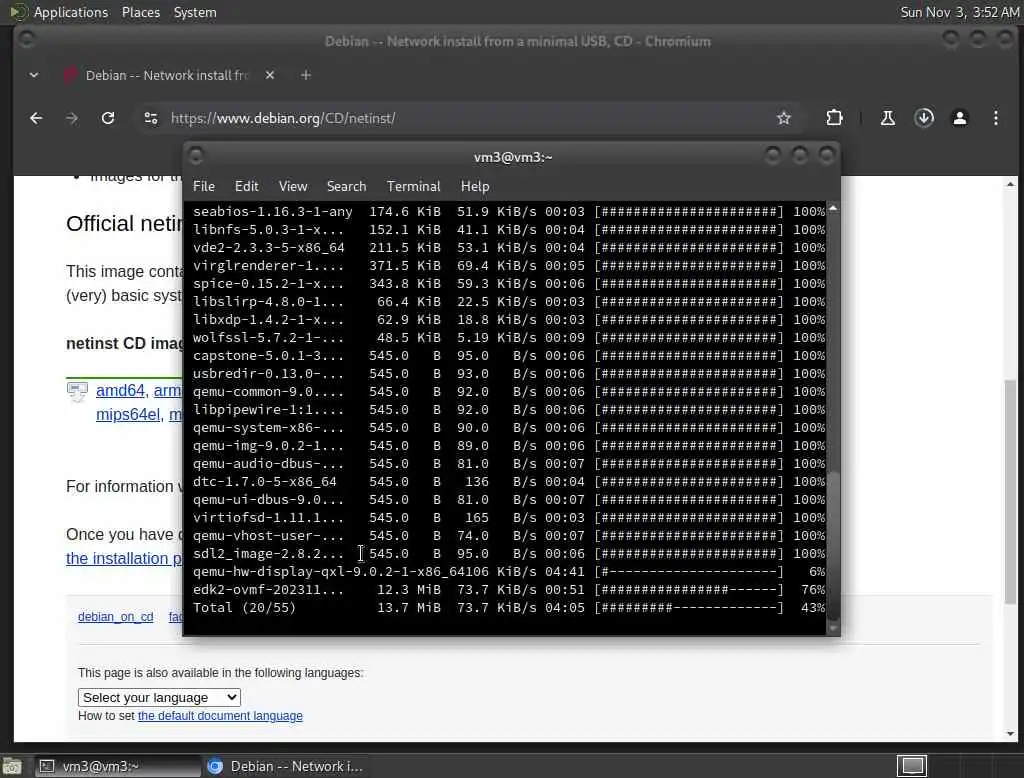Open terminal View menu
The image size is (1024, 778).
coord(293,186)
